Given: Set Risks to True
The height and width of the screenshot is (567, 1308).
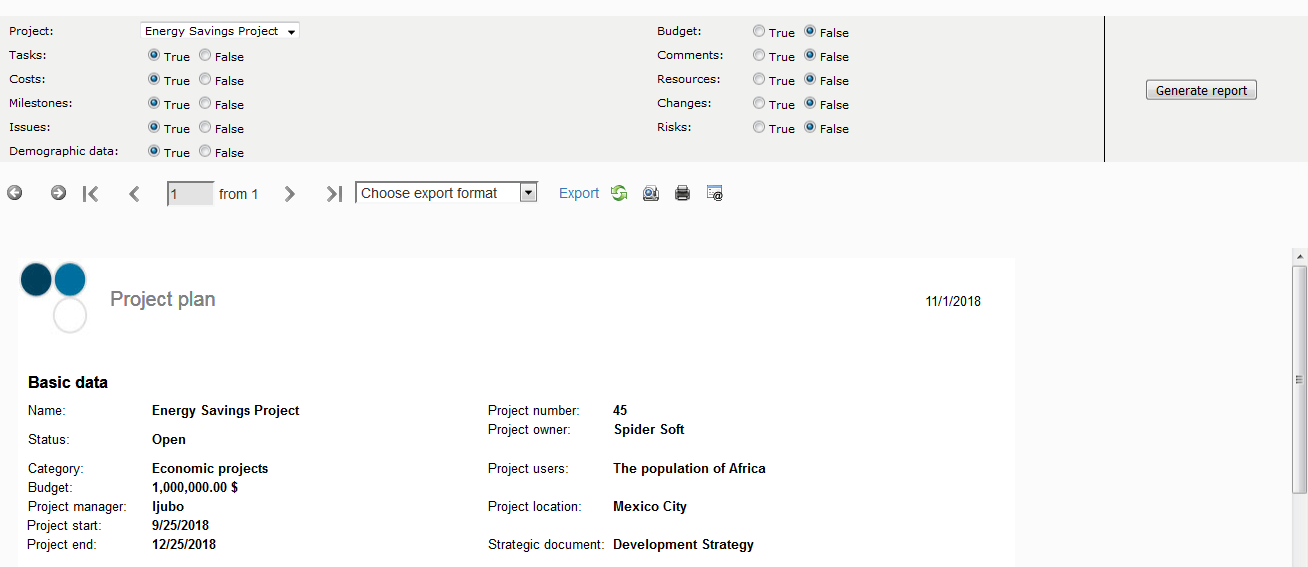Looking at the screenshot, I should click(759, 128).
